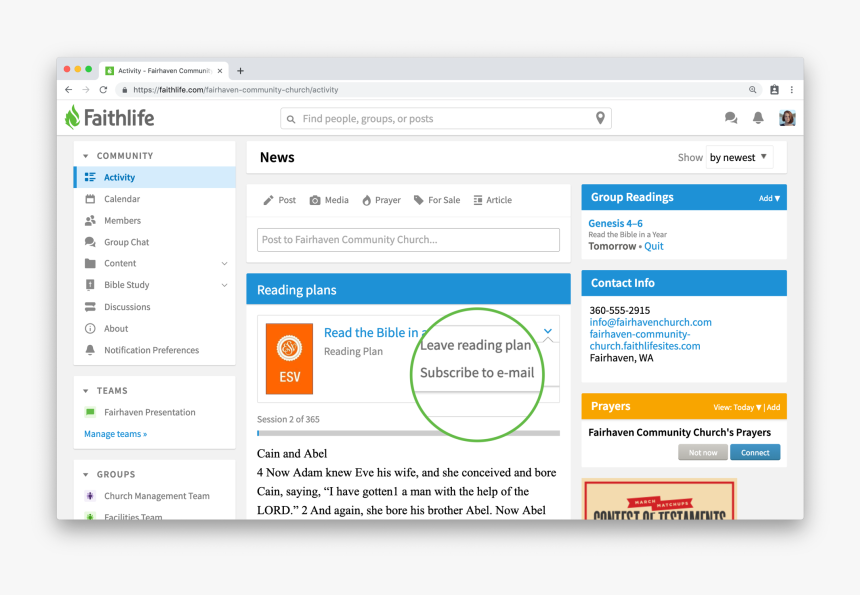Share media using the Media icon
The width and height of the screenshot is (860, 595).
coord(329,199)
